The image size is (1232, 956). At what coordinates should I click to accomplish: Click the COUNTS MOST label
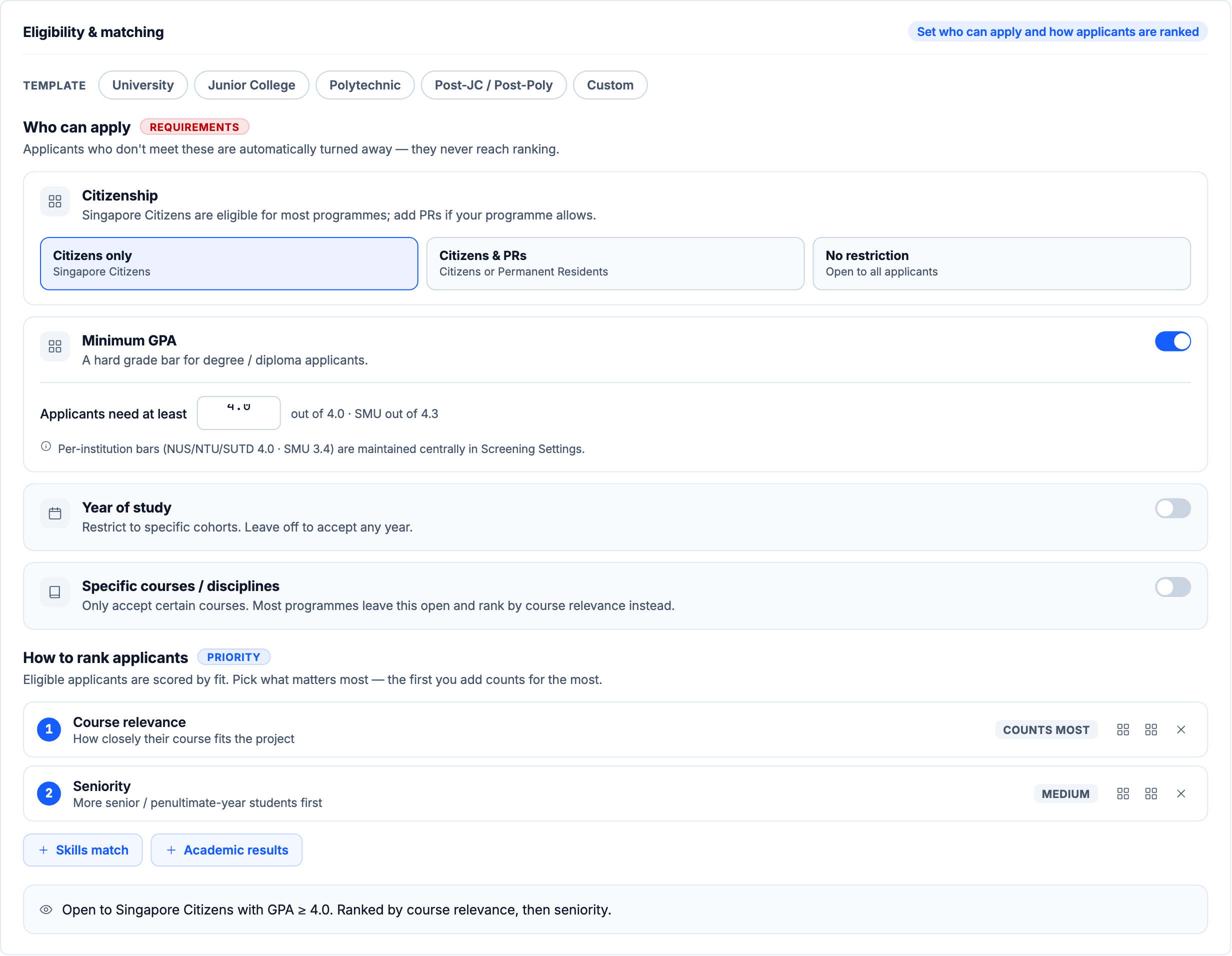(1046, 730)
